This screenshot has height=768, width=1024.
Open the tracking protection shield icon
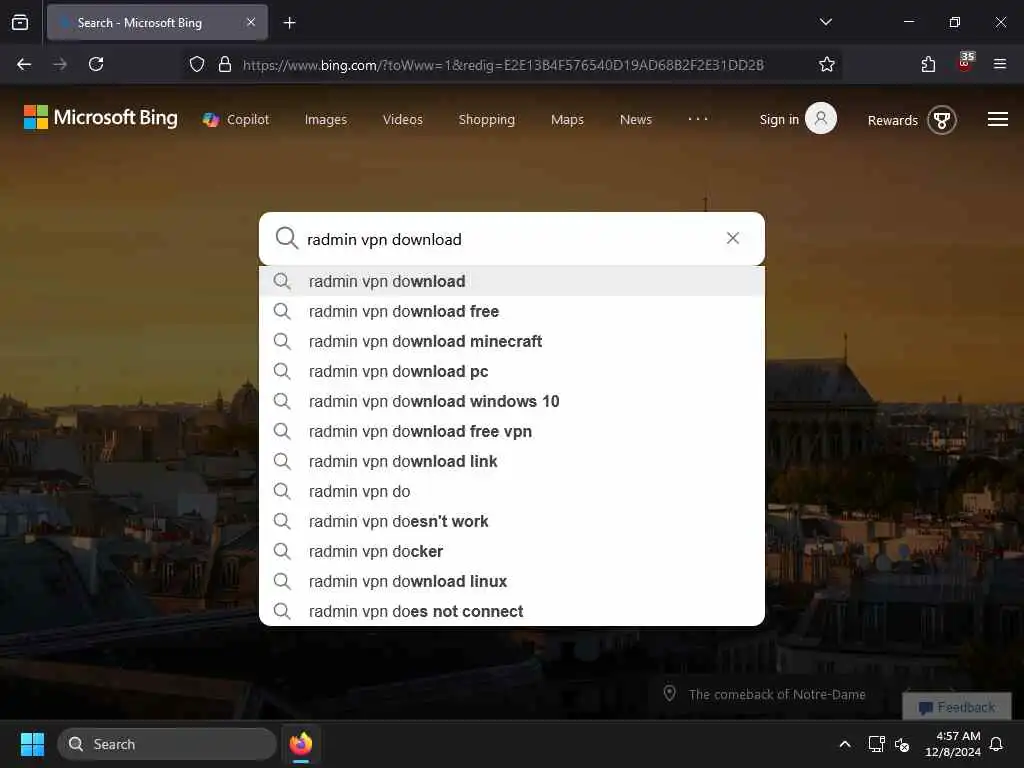click(x=197, y=64)
